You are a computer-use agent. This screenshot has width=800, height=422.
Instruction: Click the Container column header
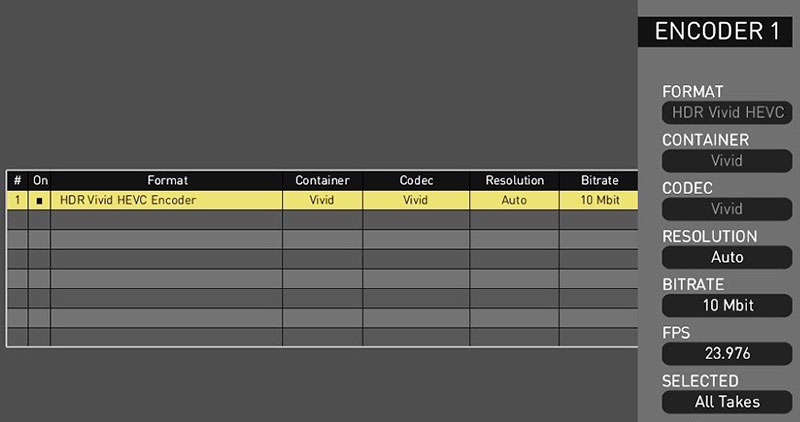point(322,181)
